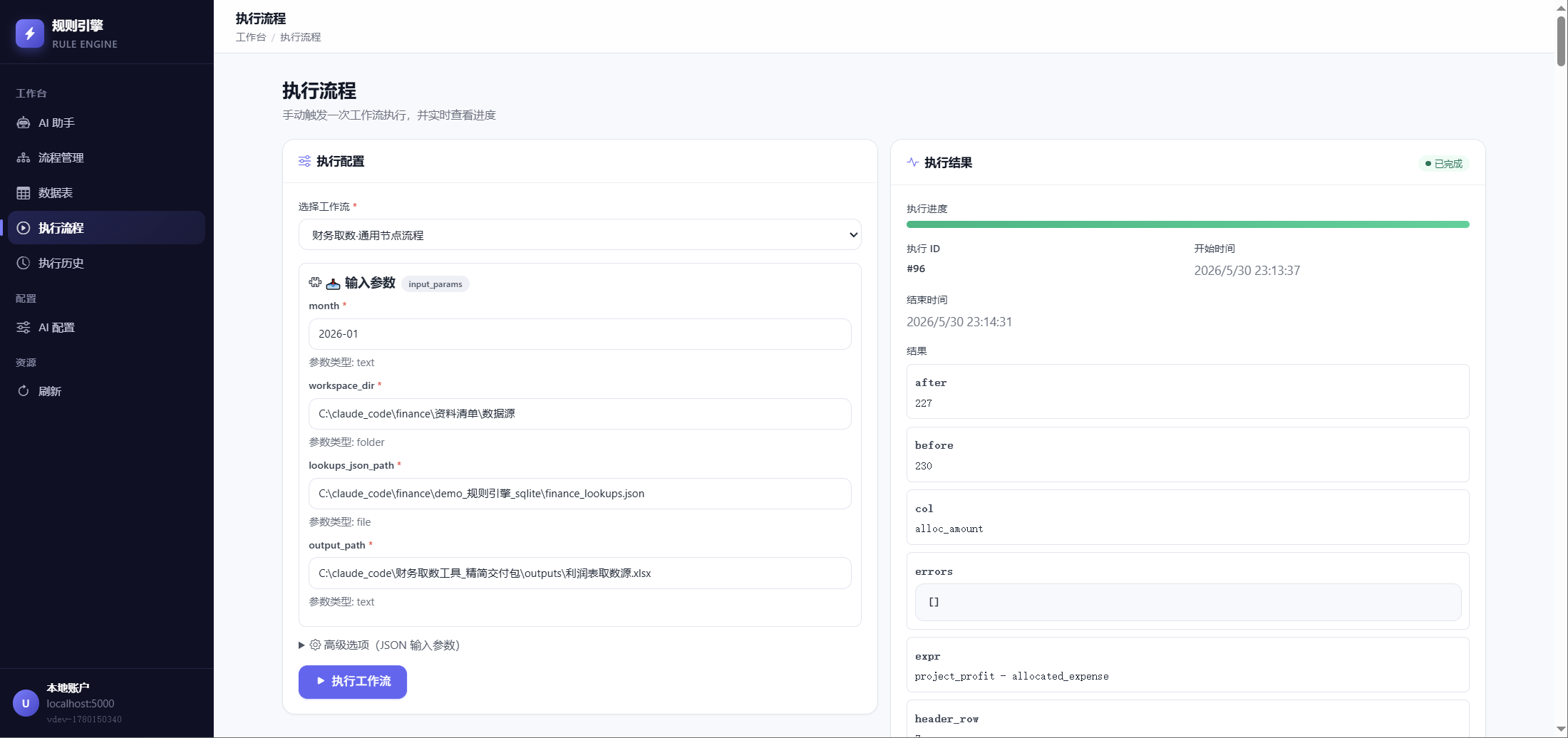
Task: Select 执行流程 sidebar item
Action: coord(106,228)
